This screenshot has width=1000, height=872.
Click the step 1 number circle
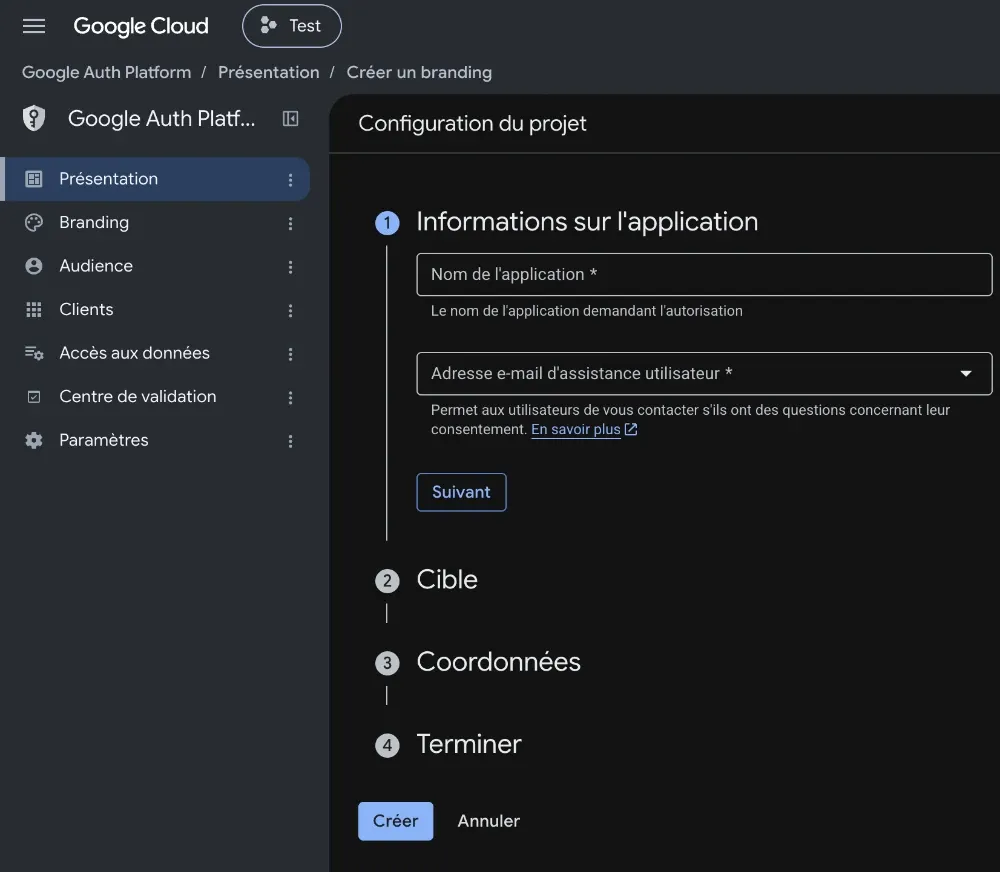387,223
